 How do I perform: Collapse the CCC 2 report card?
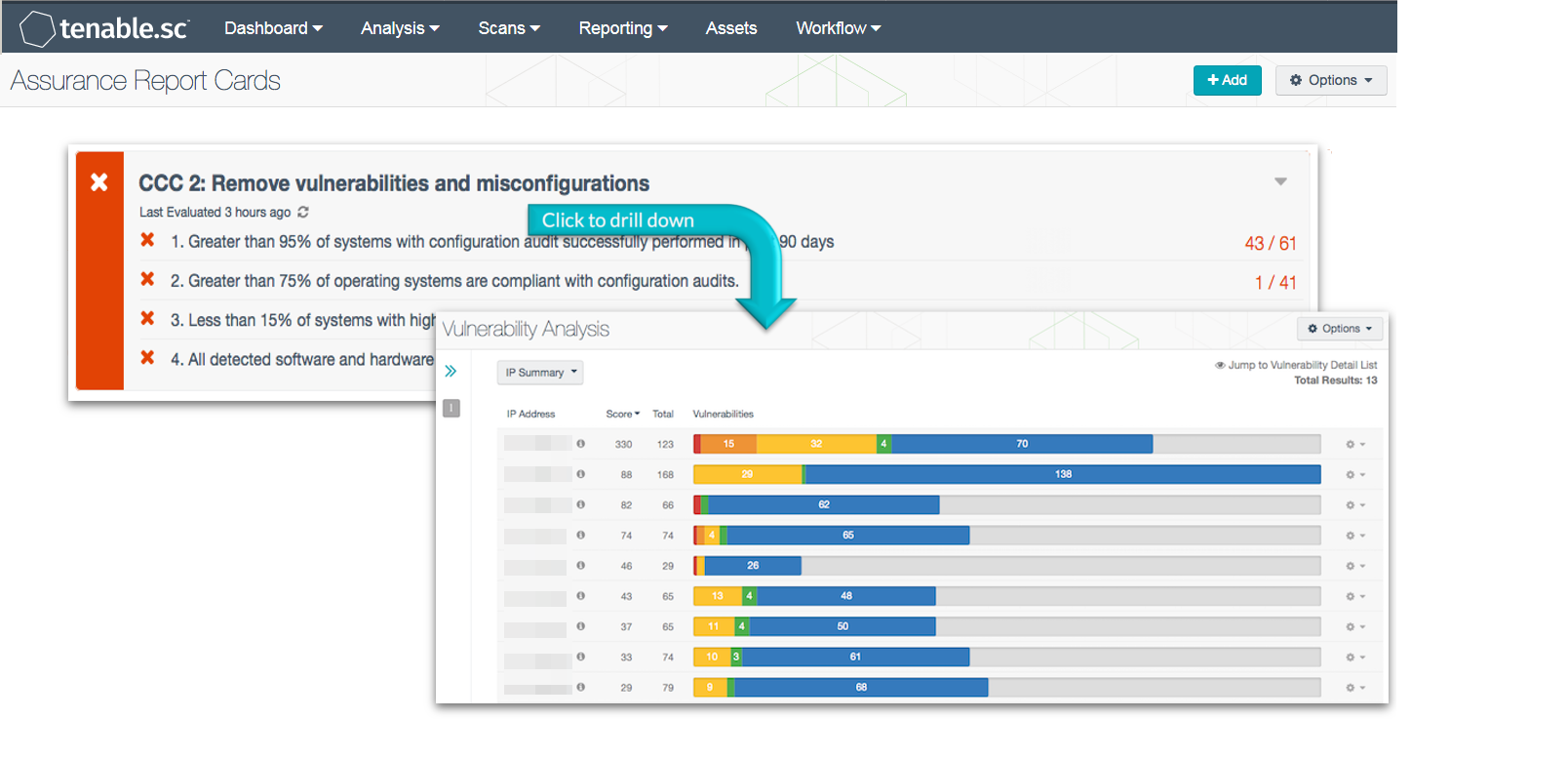(1280, 181)
